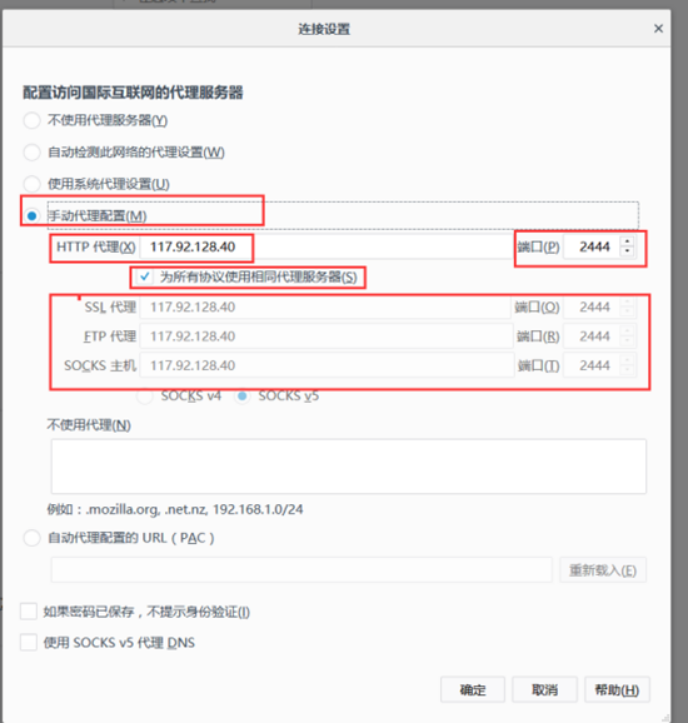Check 使用 SOCKS v5 代理 DNS

(x=29, y=643)
